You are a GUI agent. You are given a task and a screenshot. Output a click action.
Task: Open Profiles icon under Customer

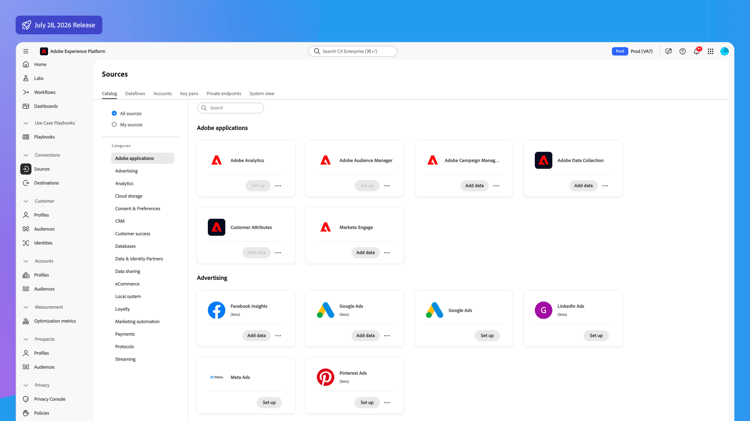point(26,215)
